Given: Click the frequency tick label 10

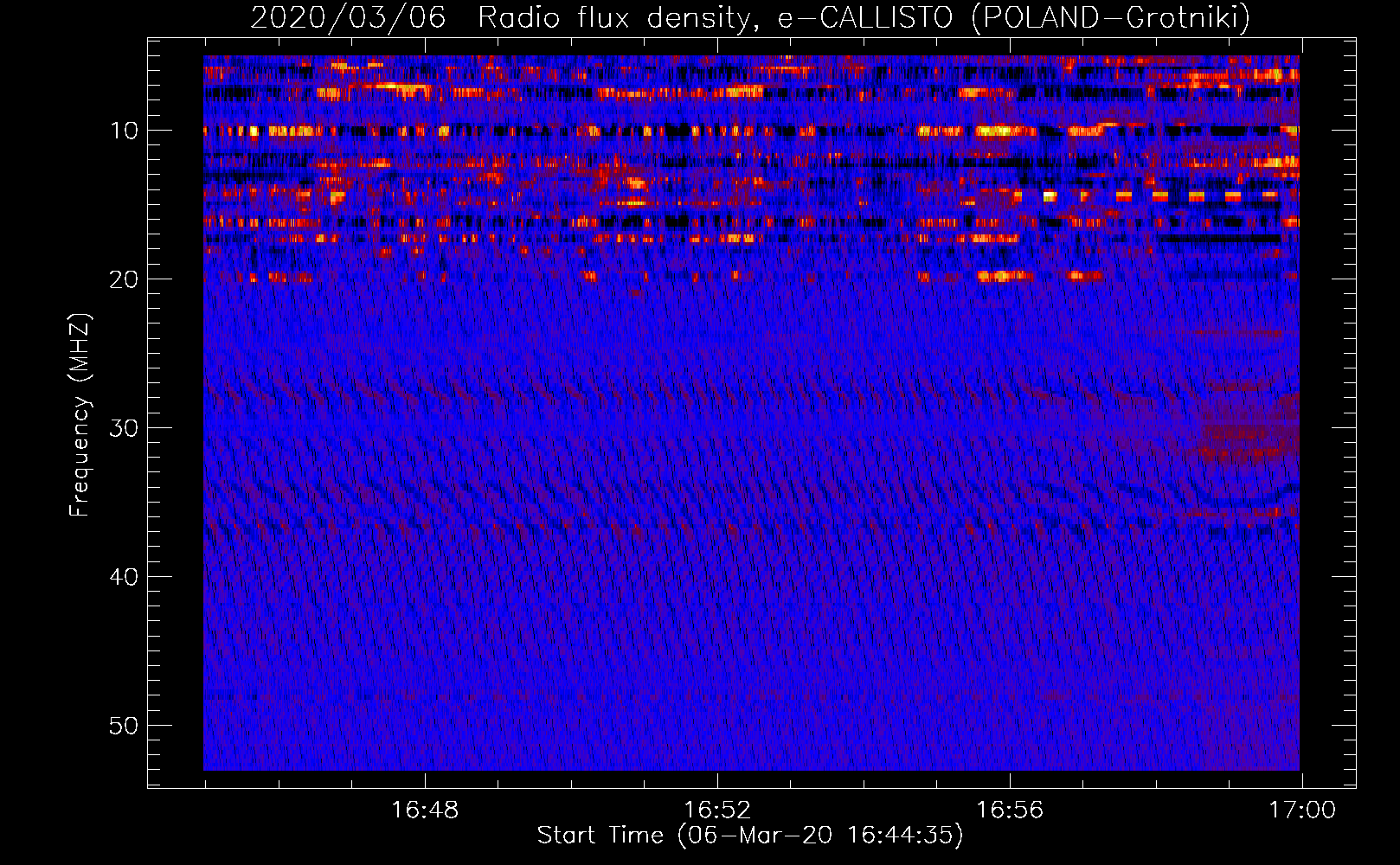Looking at the screenshot, I should pos(125,131).
